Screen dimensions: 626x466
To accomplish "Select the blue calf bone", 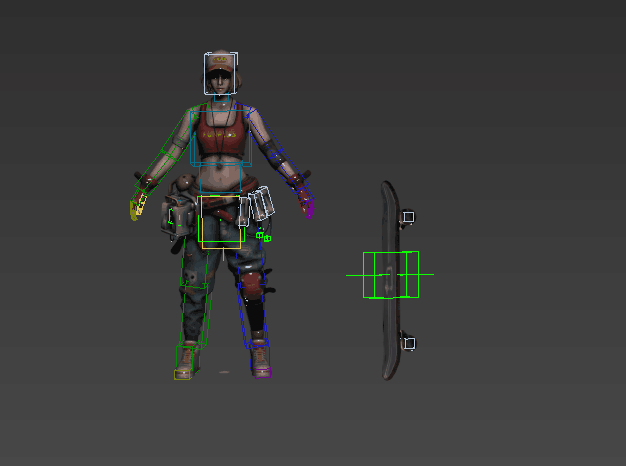I will tap(253, 315).
